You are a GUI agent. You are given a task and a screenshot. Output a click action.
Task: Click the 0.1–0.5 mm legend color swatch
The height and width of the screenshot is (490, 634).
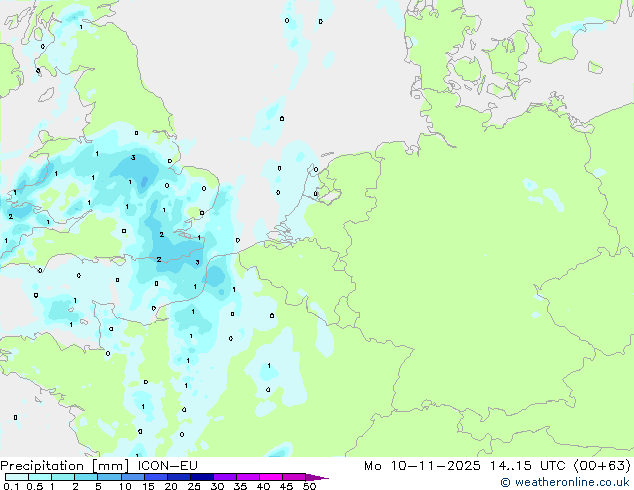click(17, 477)
